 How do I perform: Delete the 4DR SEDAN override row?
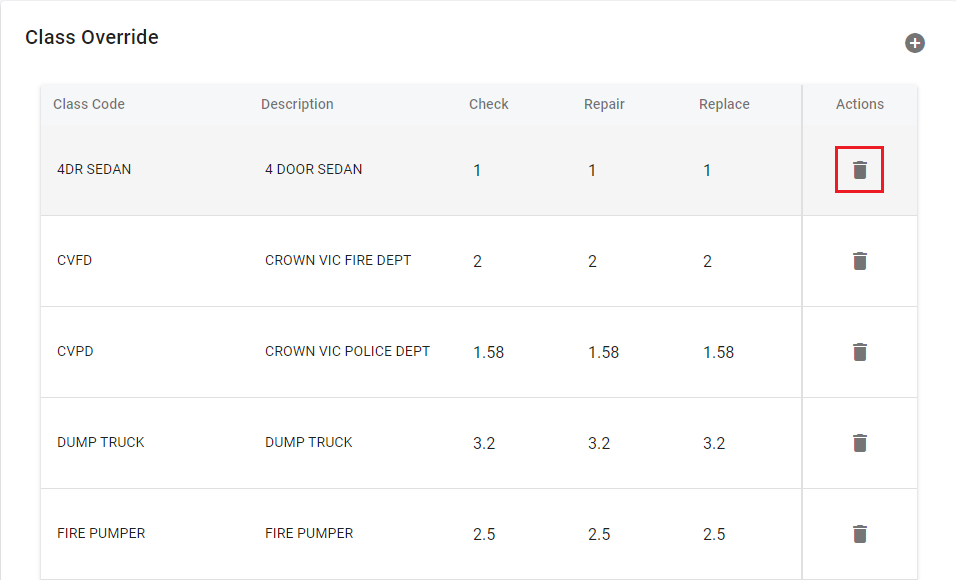point(860,170)
